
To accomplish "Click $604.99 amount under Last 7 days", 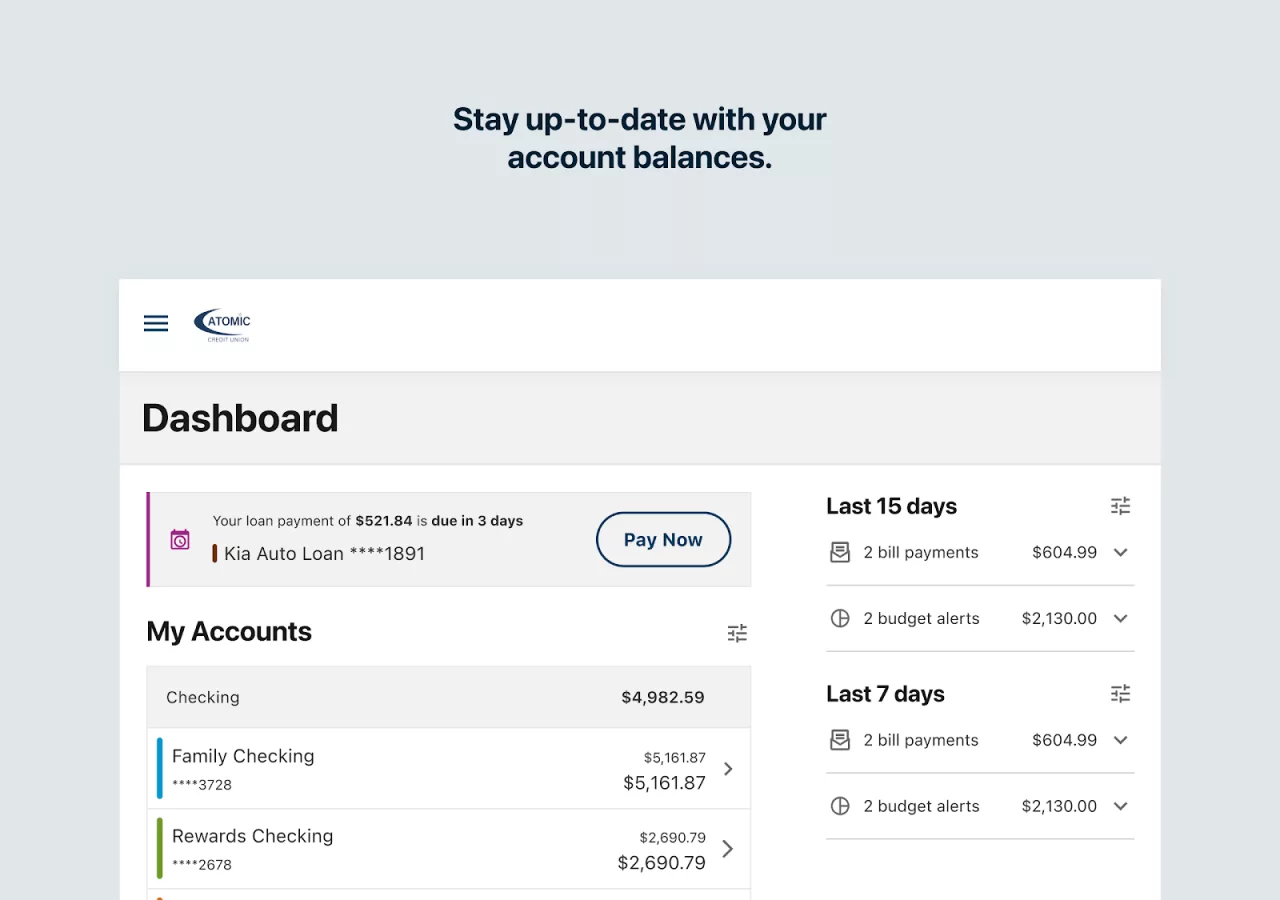I will click(1064, 740).
